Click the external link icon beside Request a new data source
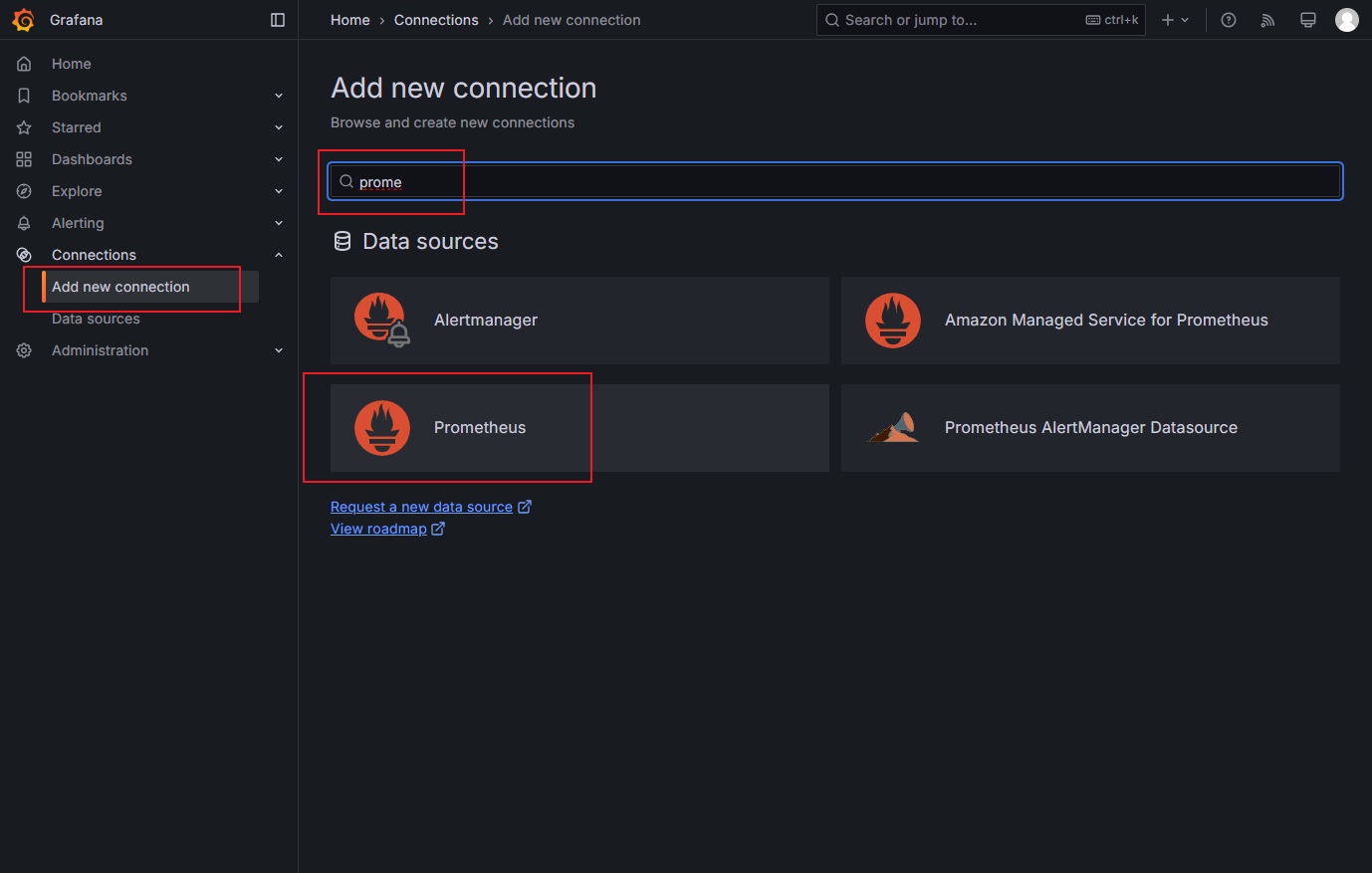Viewport: 1372px width, 873px height. point(525,507)
